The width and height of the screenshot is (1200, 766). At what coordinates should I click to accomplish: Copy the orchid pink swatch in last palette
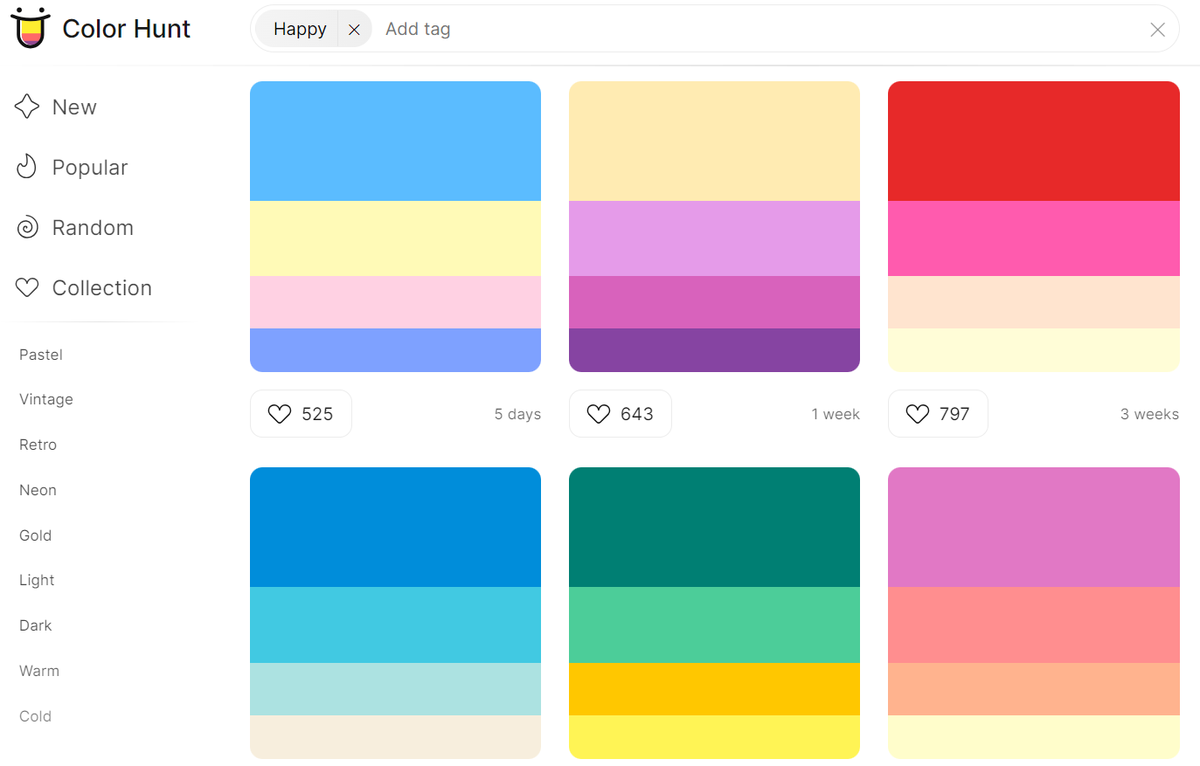coord(1034,527)
